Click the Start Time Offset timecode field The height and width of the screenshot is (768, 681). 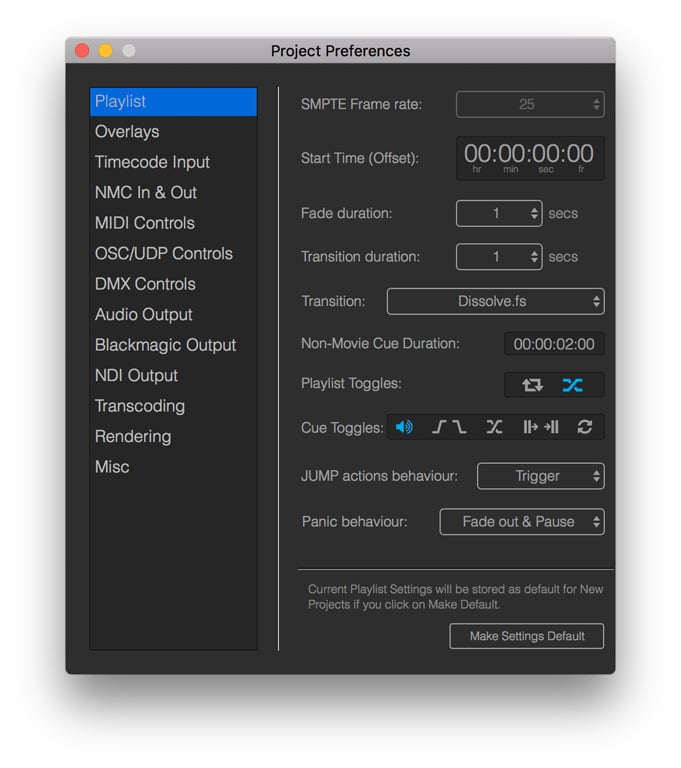530,157
